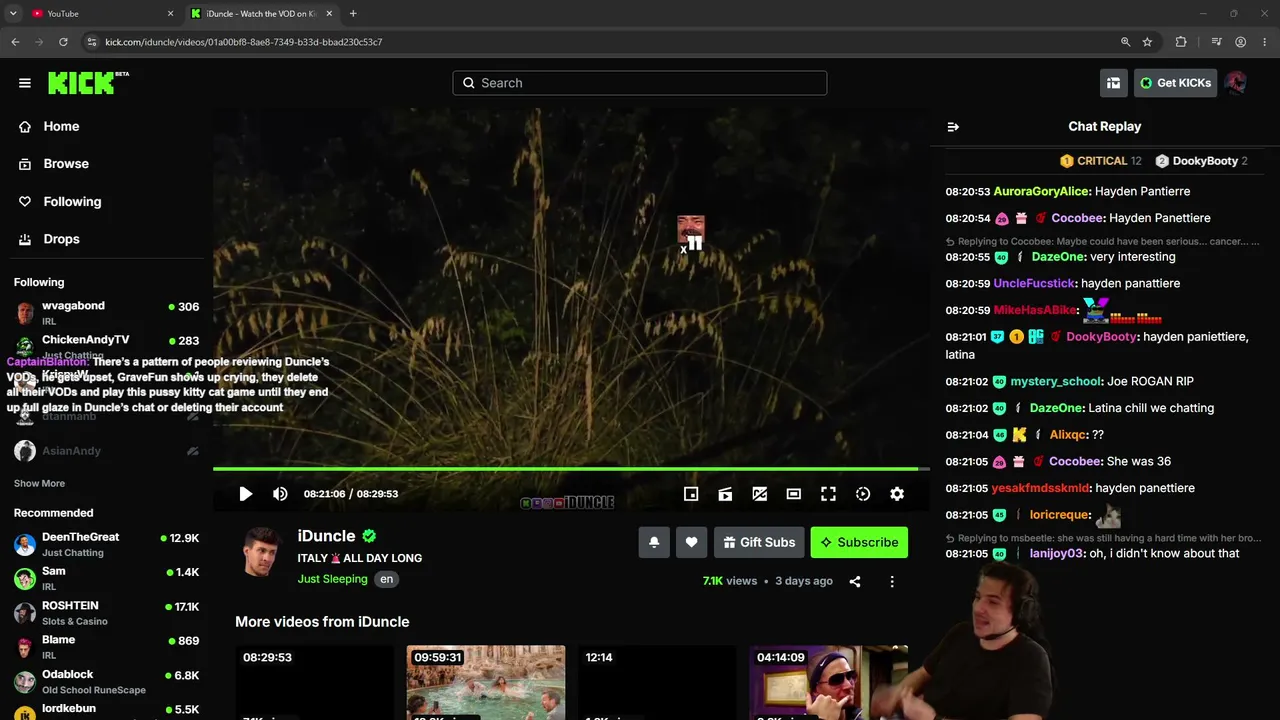The height and width of the screenshot is (720, 1280).
Task: Close the YouTube browser tab
Action: click(x=170, y=14)
